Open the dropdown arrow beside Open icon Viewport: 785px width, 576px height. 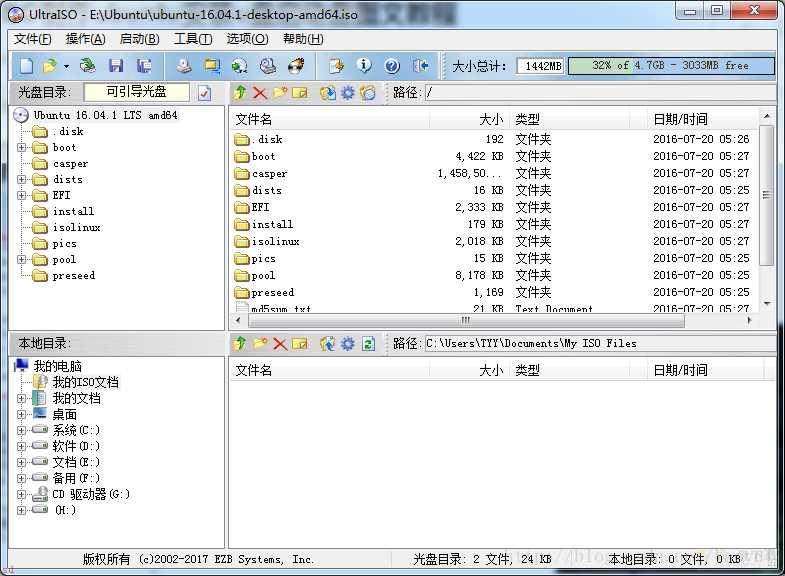(66, 66)
